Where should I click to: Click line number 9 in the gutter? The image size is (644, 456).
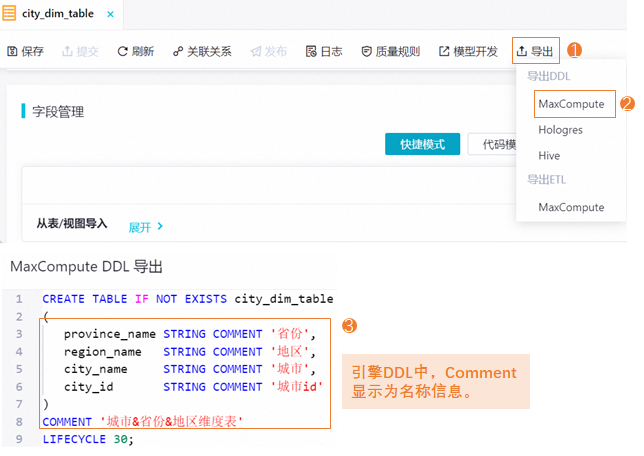[19, 439]
